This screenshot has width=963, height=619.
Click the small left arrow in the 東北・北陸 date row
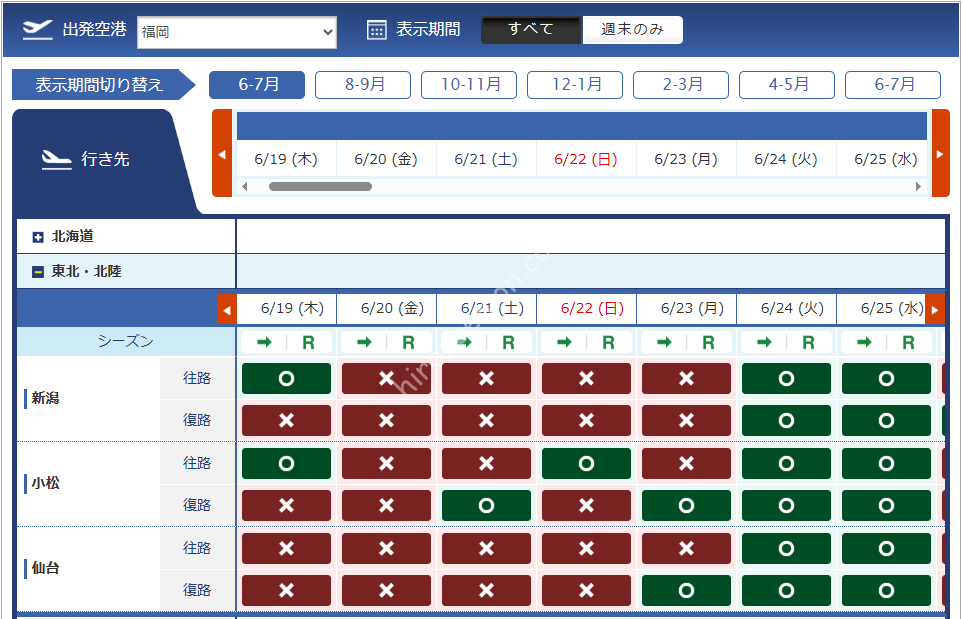click(227, 310)
